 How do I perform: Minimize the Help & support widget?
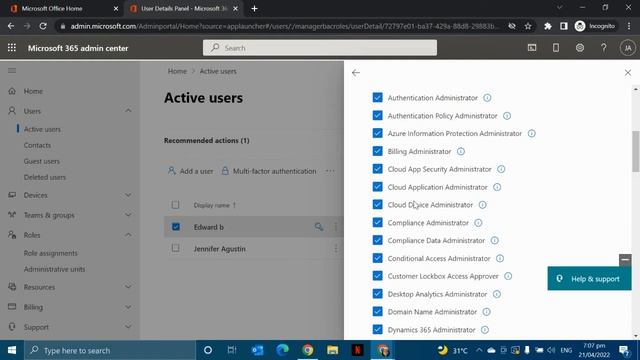click(625, 260)
